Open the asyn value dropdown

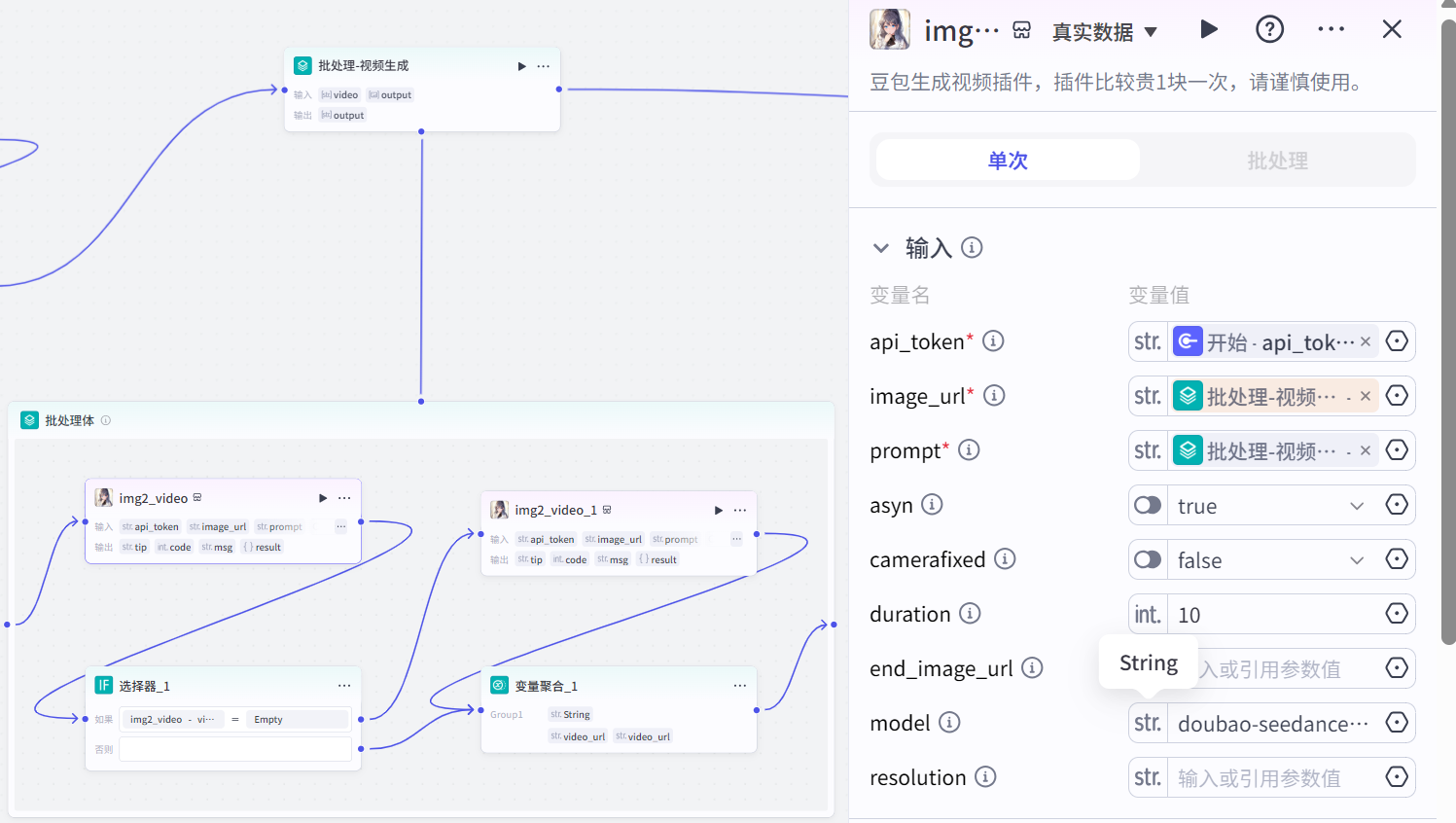(1359, 505)
